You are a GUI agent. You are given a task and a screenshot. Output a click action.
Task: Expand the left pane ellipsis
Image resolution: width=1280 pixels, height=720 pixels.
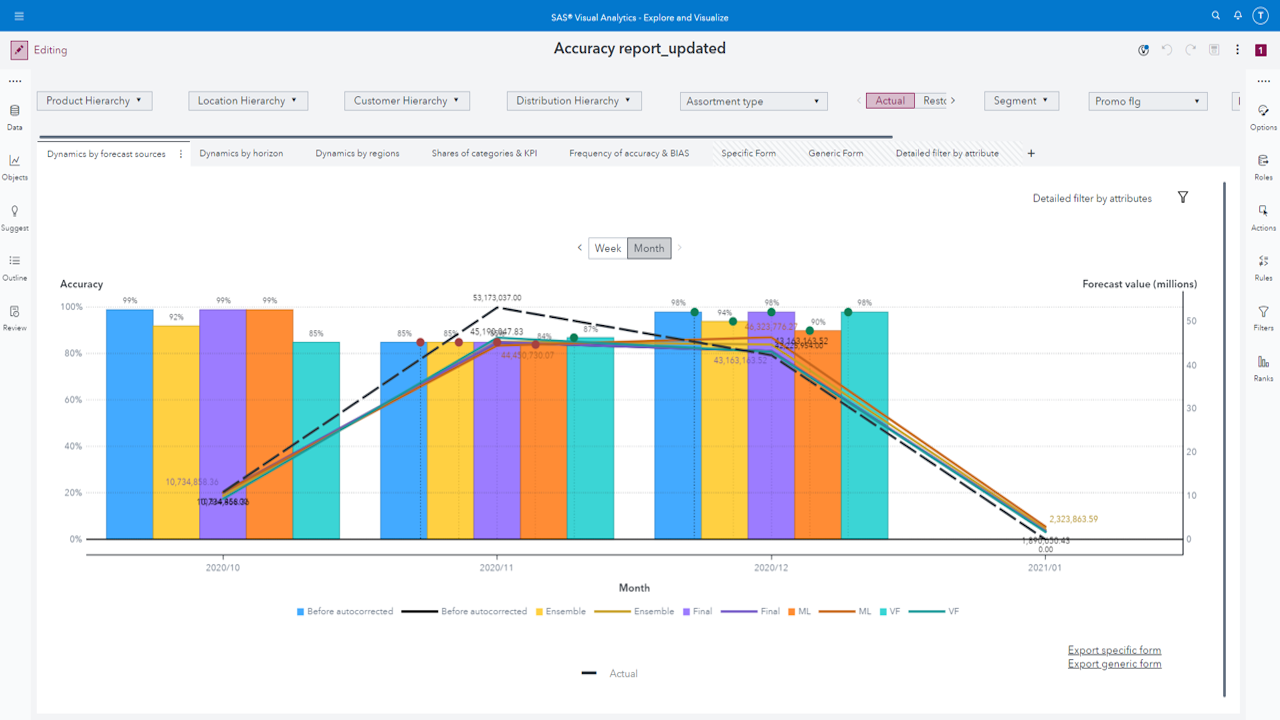pos(15,82)
